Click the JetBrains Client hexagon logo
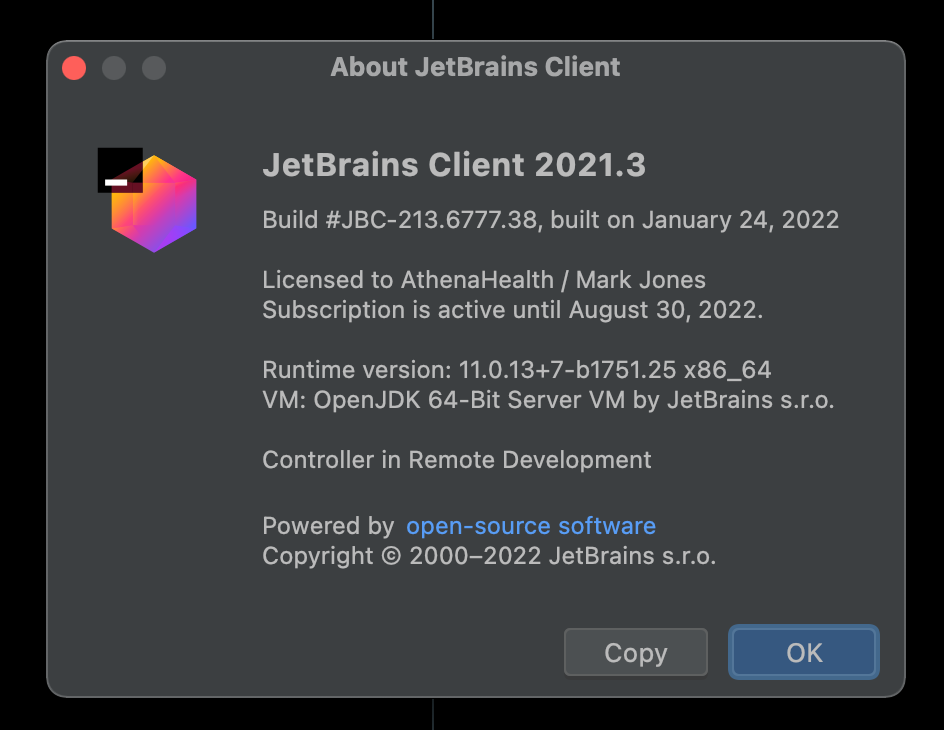 (148, 200)
